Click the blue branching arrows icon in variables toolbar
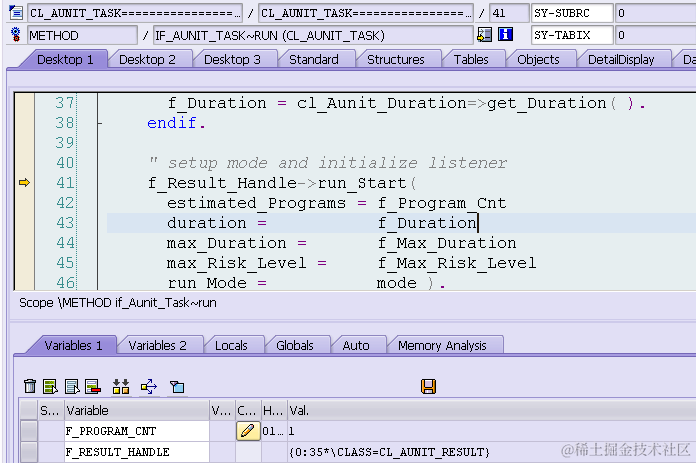Viewport: 696px width, 463px height. (x=149, y=386)
